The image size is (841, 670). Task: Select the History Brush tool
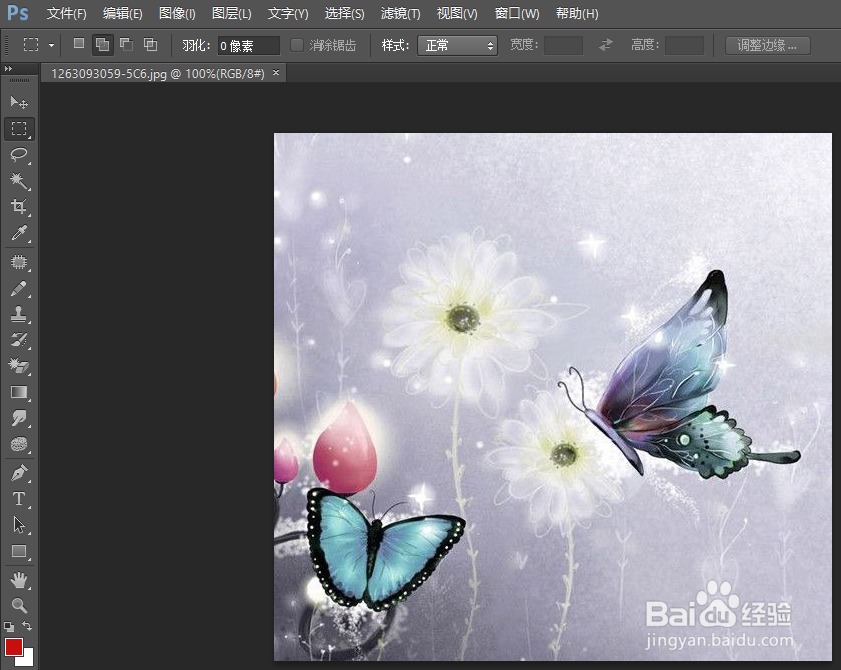(x=19, y=340)
